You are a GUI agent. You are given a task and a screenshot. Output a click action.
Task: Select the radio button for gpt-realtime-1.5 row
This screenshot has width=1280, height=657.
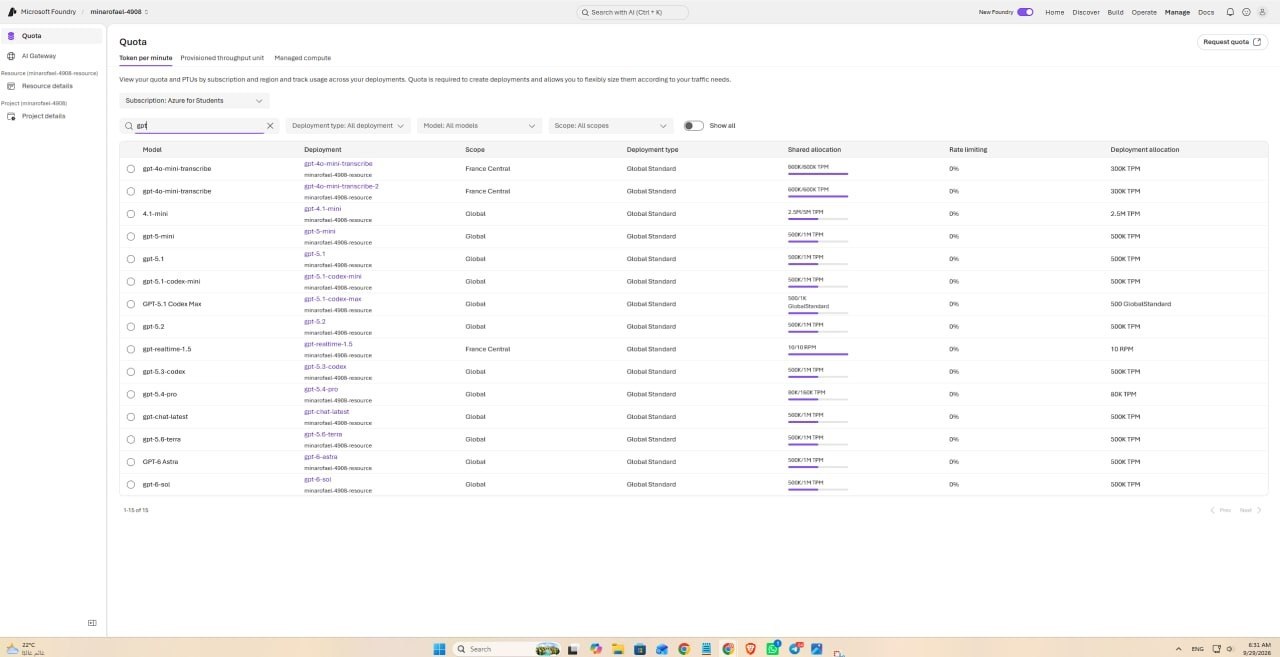tap(131, 349)
